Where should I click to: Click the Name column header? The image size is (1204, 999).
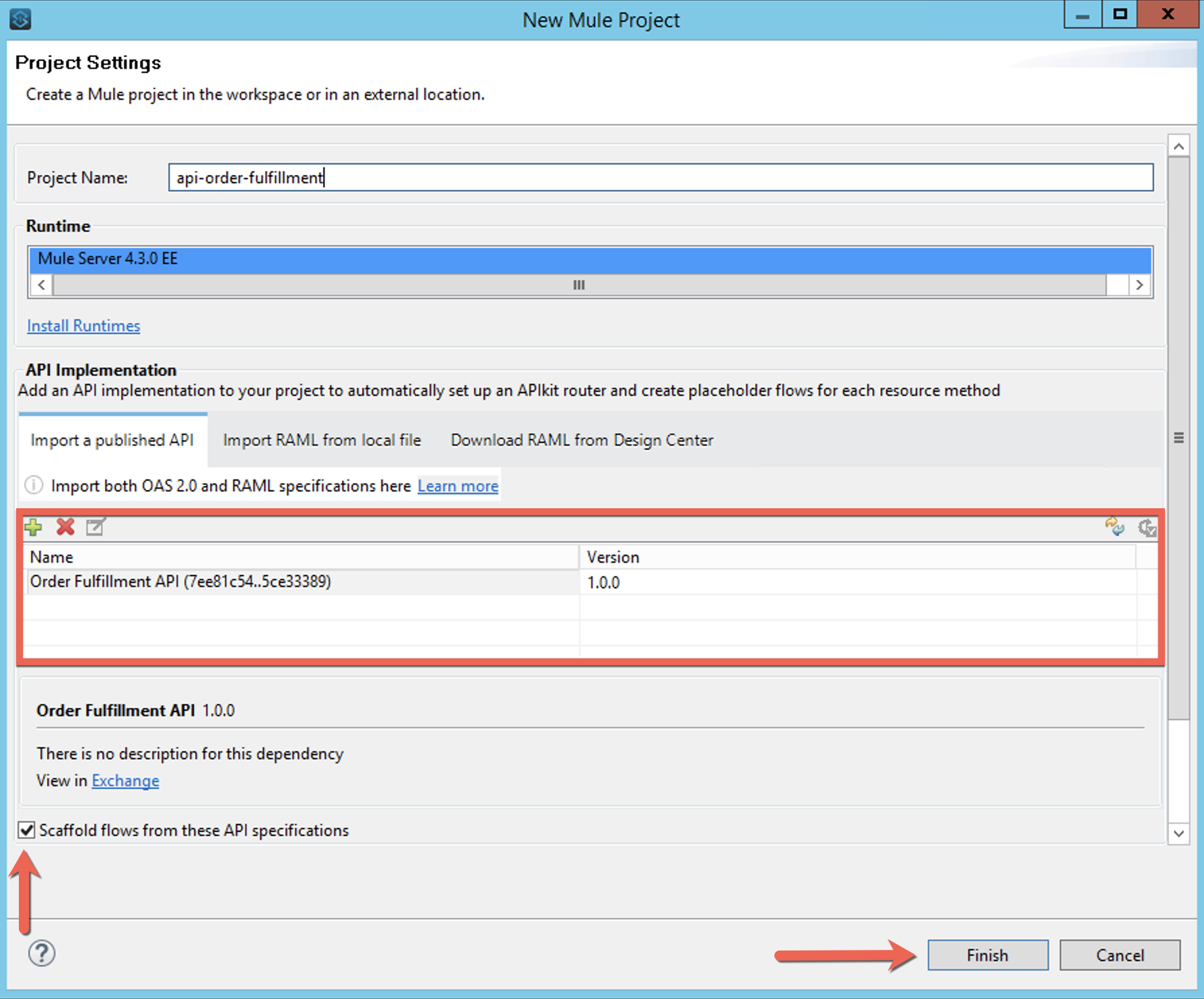point(302,557)
